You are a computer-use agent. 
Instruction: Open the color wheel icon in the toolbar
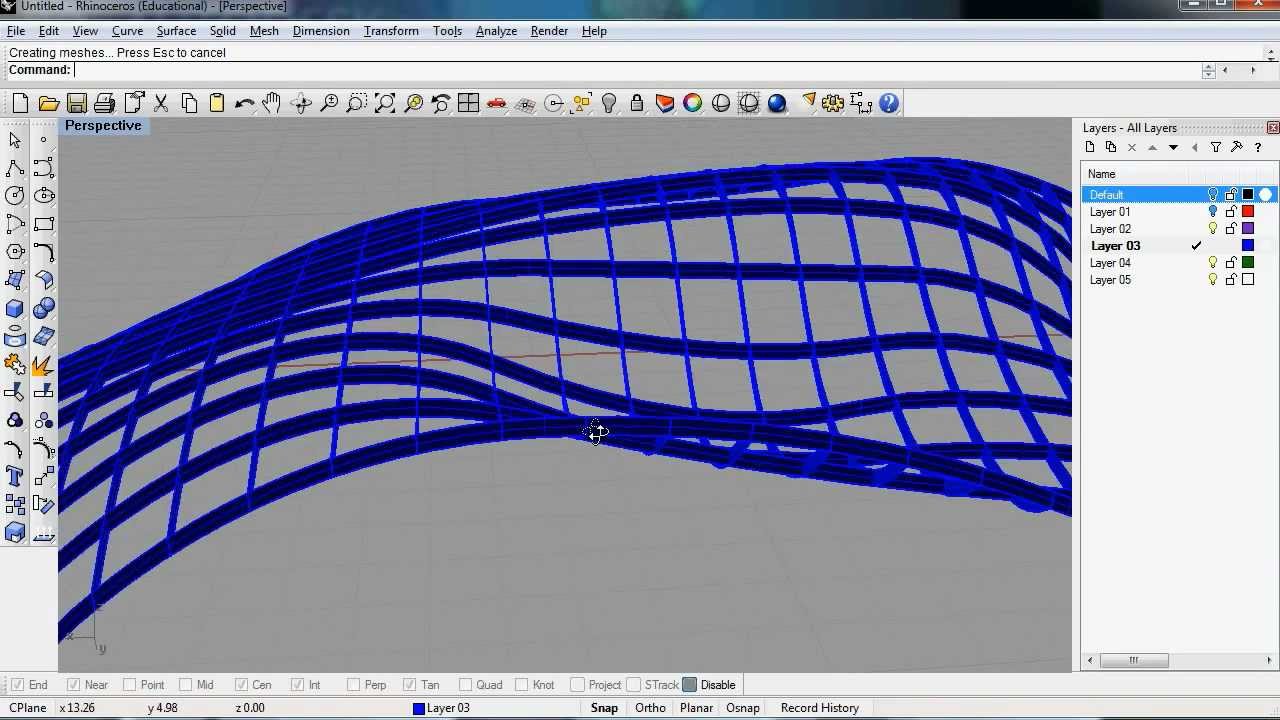693,103
